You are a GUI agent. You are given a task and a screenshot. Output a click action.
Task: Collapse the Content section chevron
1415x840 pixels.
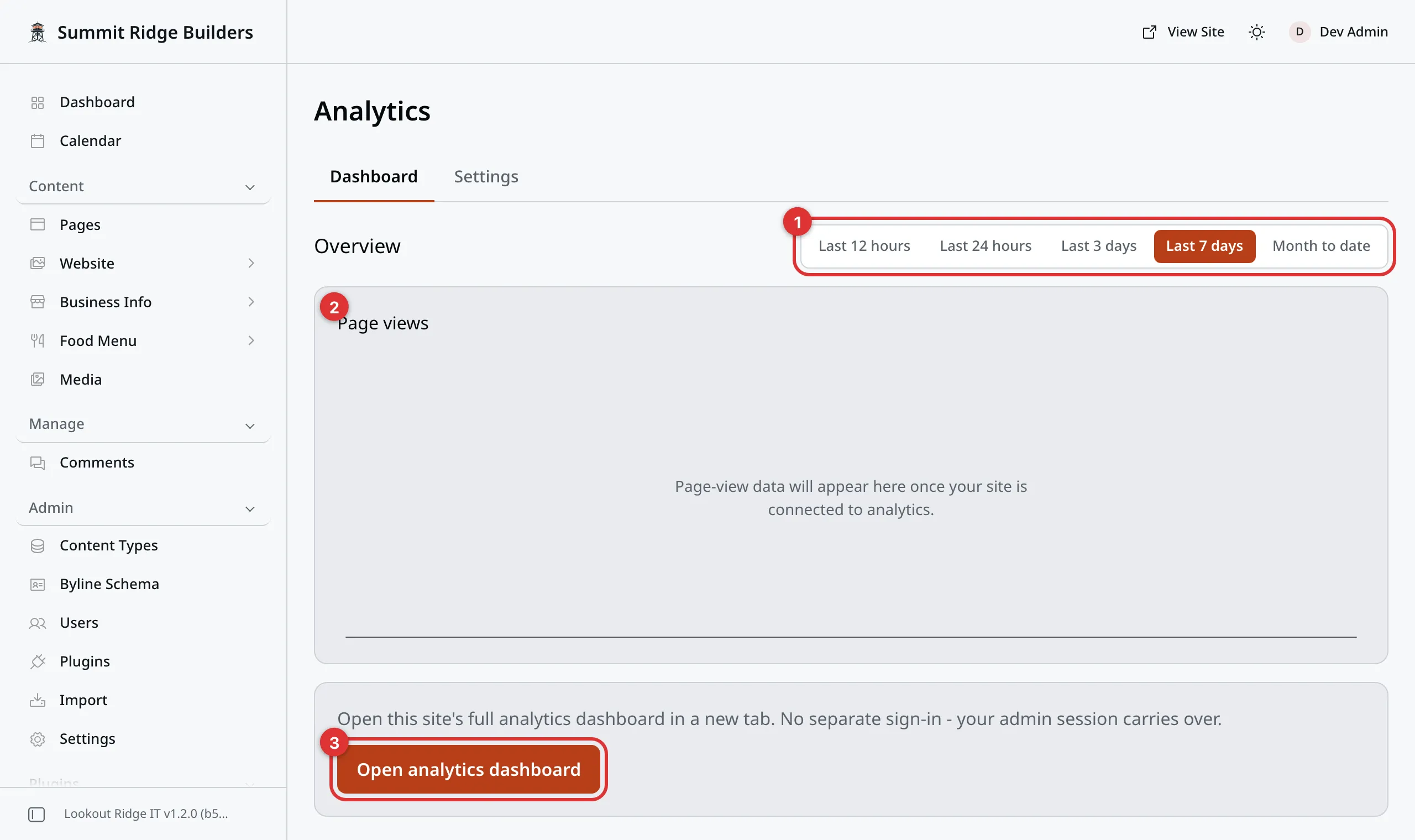coord(250,187)
